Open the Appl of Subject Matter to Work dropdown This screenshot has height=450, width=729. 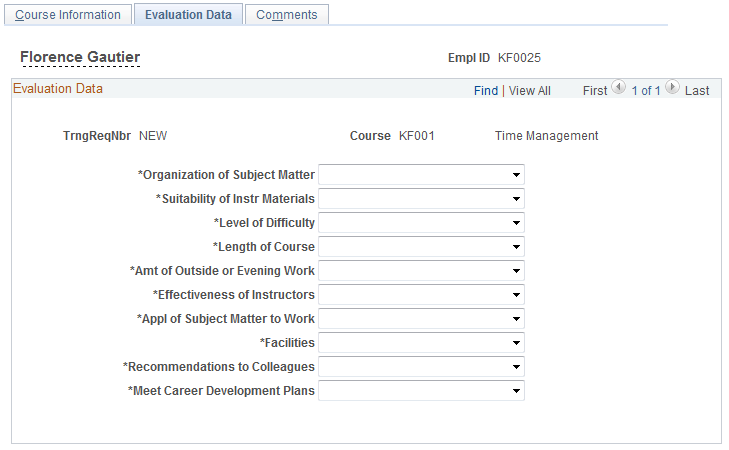click(421, 319)
